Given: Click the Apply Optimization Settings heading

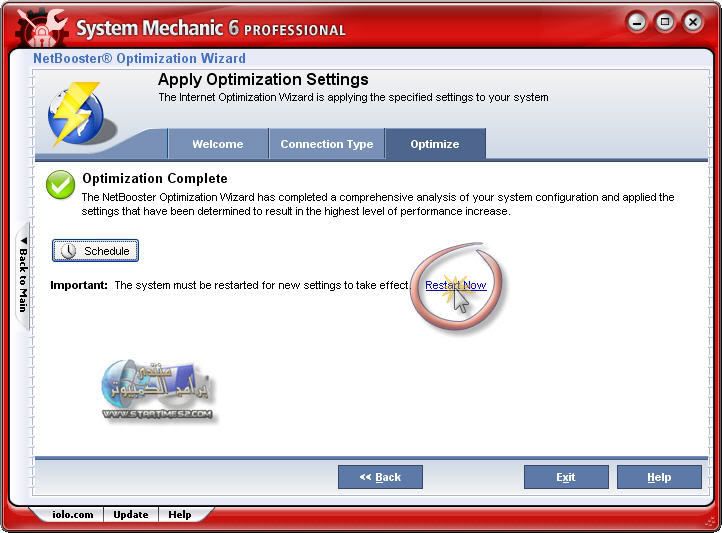Looking at the screenshot, I should pos(263,79).
